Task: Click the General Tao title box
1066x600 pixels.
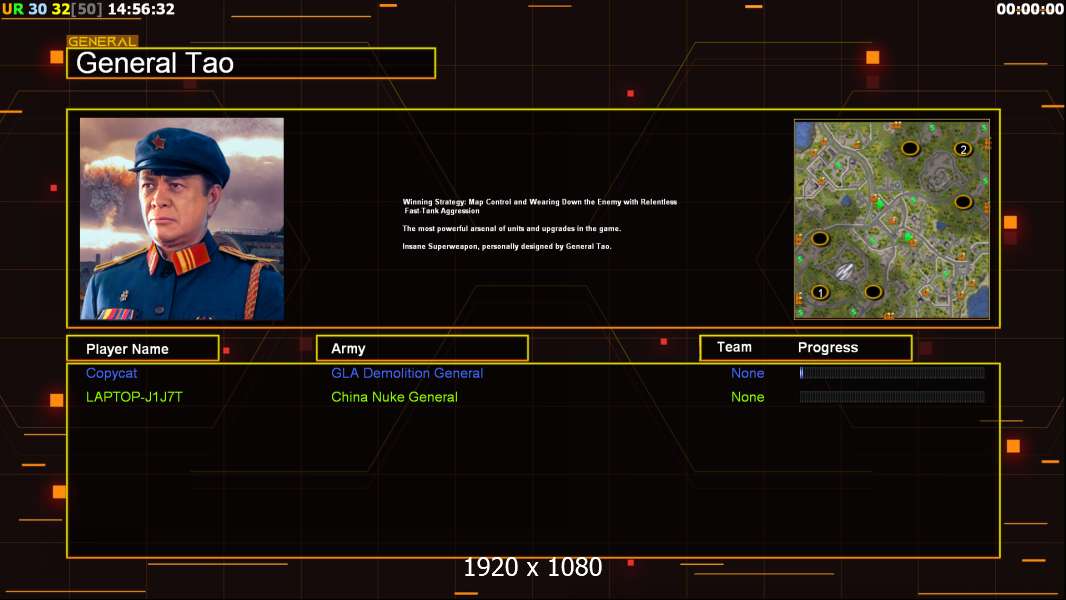Action: coord(251,63)
